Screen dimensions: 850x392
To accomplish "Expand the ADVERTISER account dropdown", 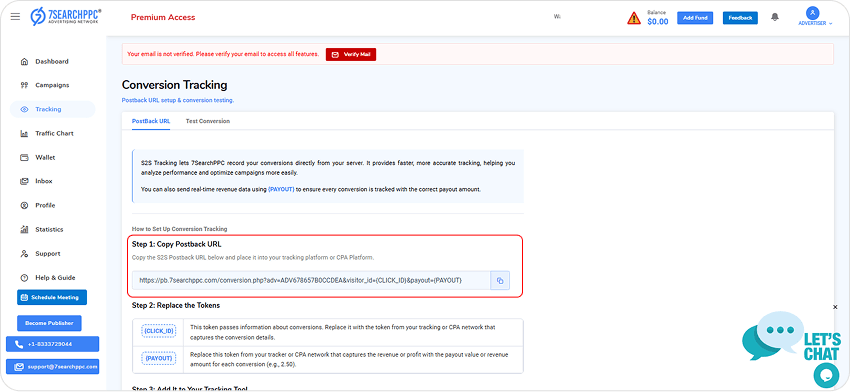I will point(815,23).
